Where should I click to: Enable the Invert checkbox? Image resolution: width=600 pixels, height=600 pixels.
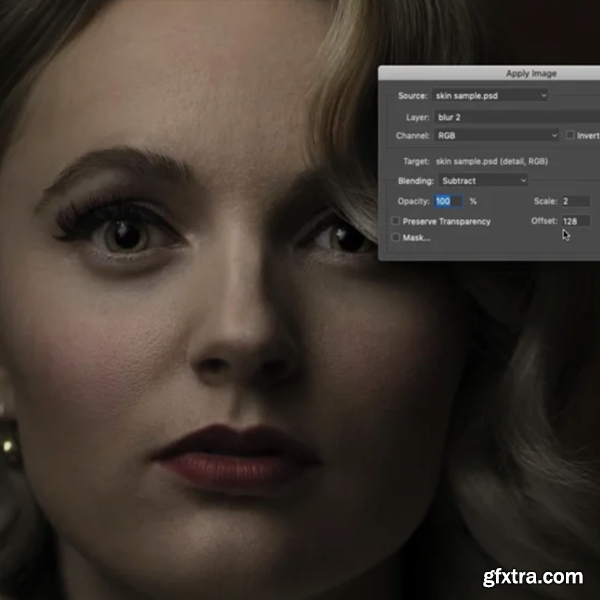coord(570,135)
